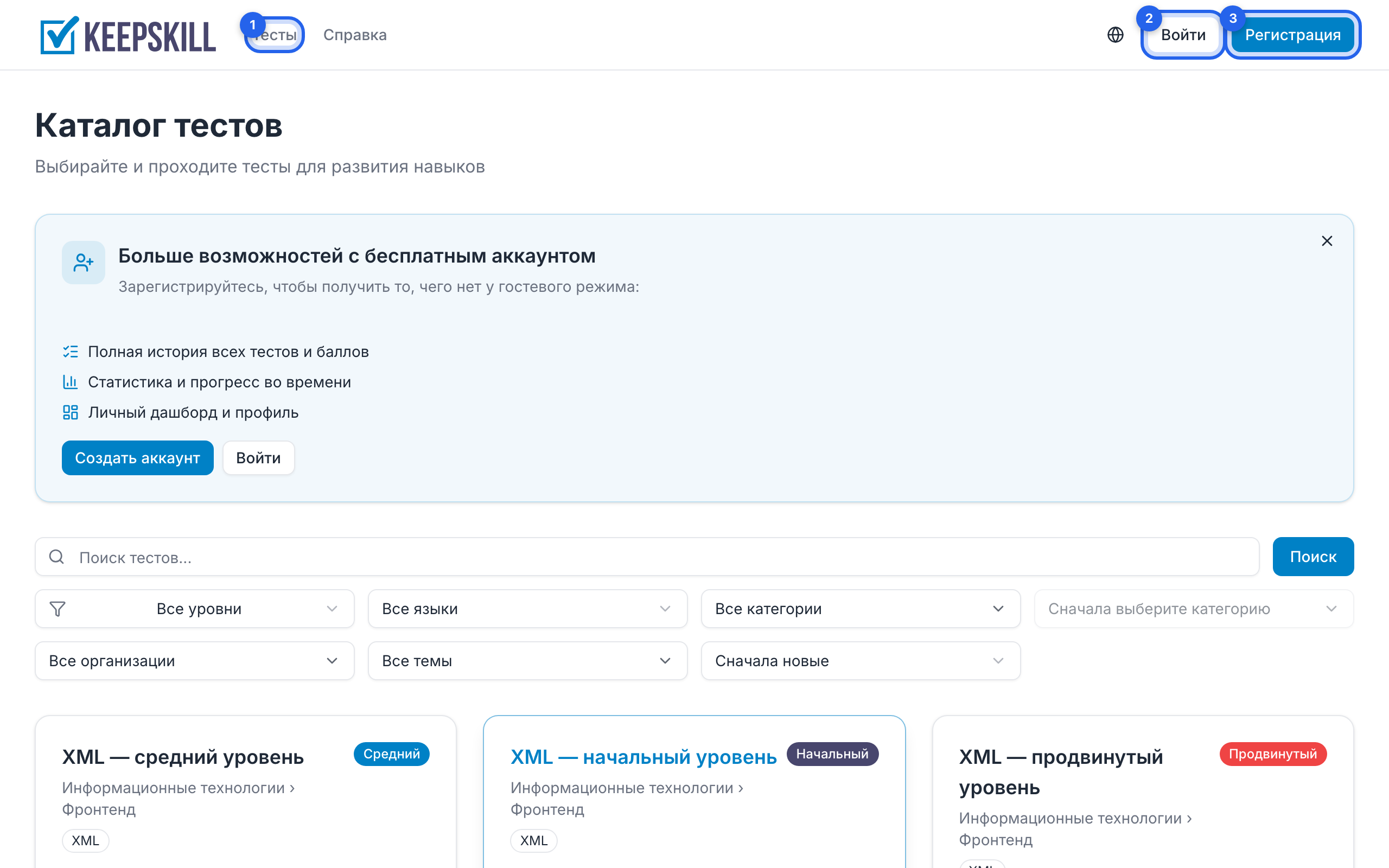1389x868 pixels.
Task: Click the funnel filter icon
Action: click(58, 609)
